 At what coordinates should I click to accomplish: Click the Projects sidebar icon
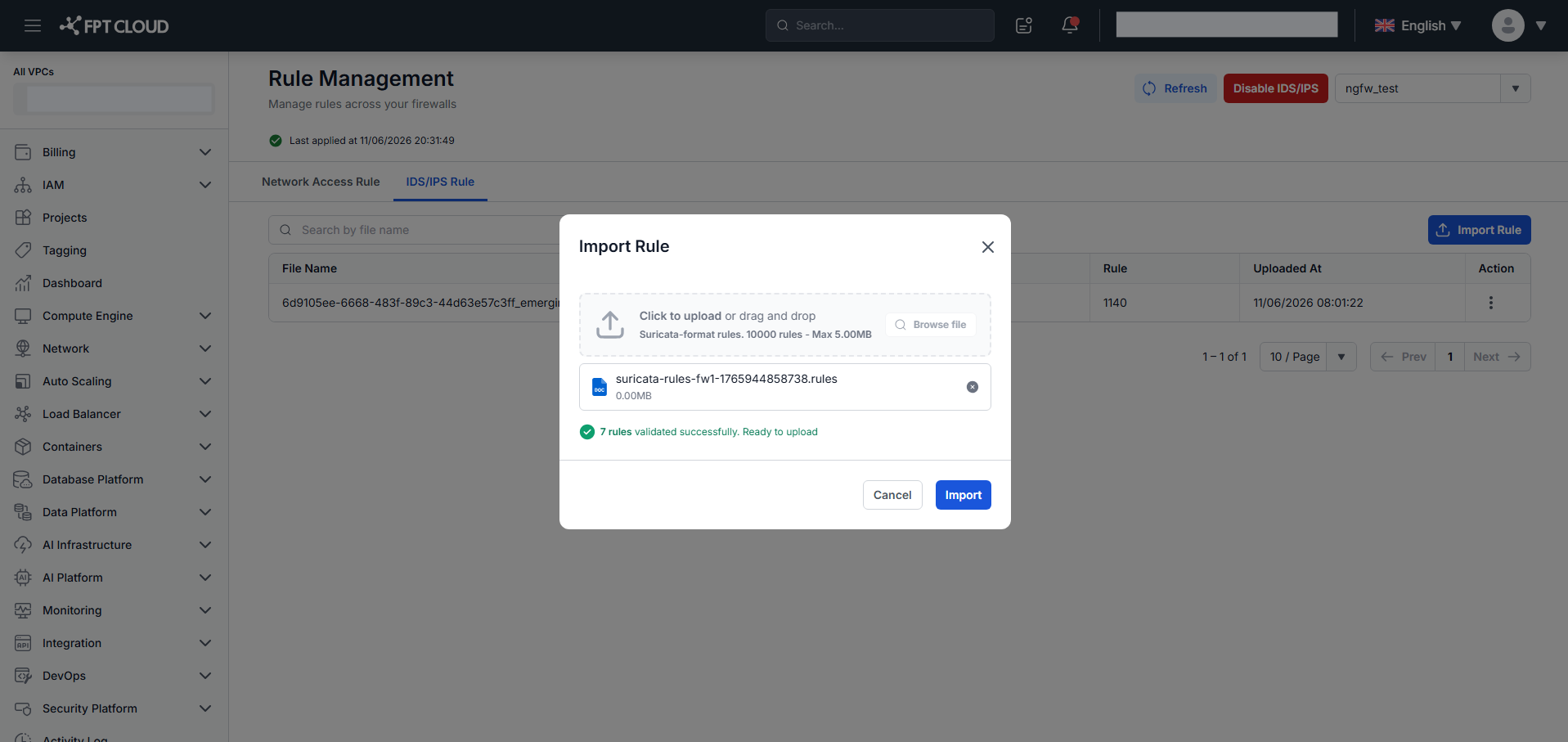tap(23, 218)
